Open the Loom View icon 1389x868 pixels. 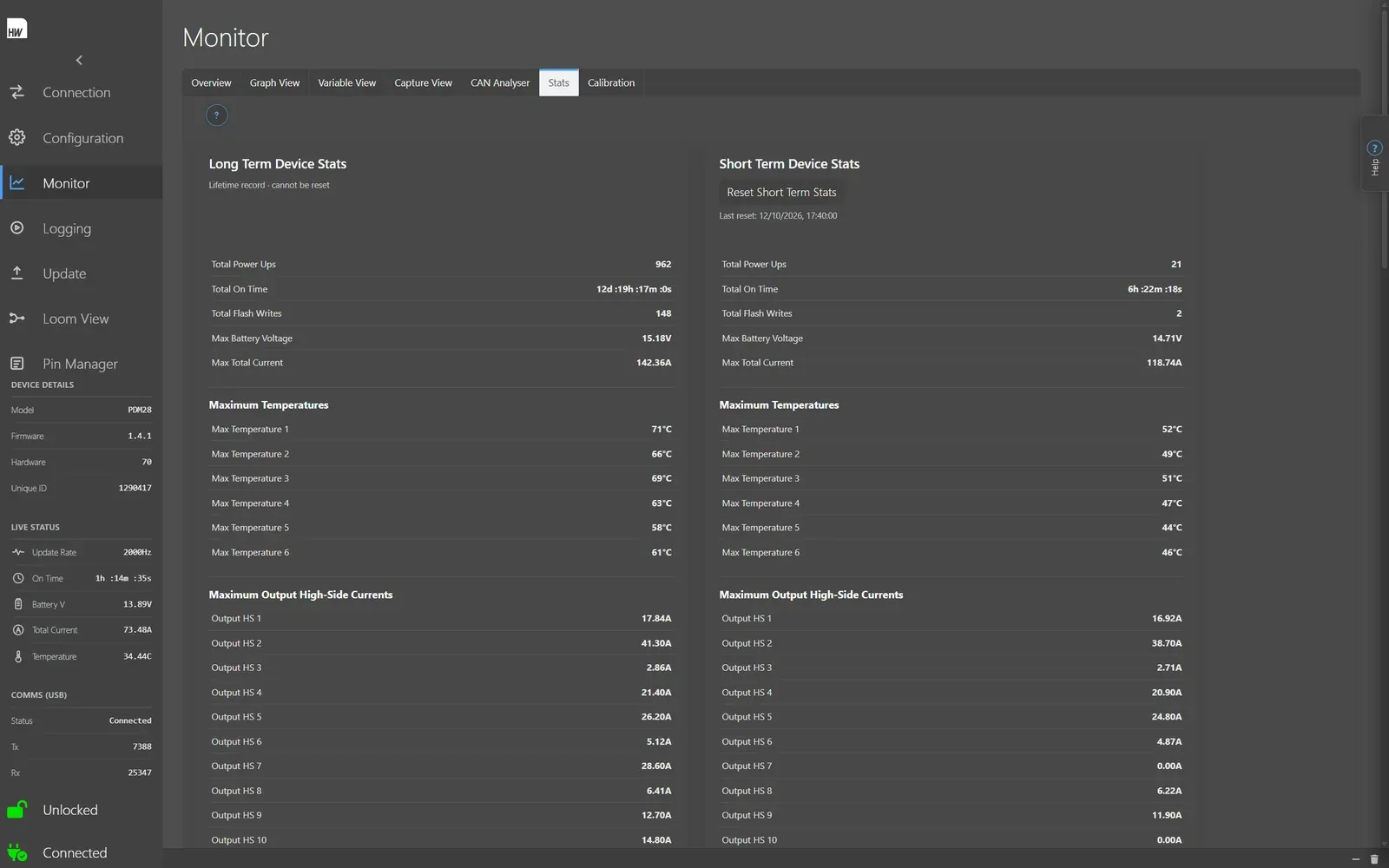(16, 318)
